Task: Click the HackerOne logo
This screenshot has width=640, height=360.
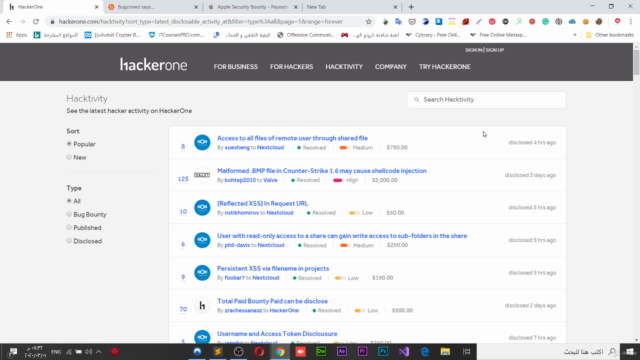Action: pos(153,64)
